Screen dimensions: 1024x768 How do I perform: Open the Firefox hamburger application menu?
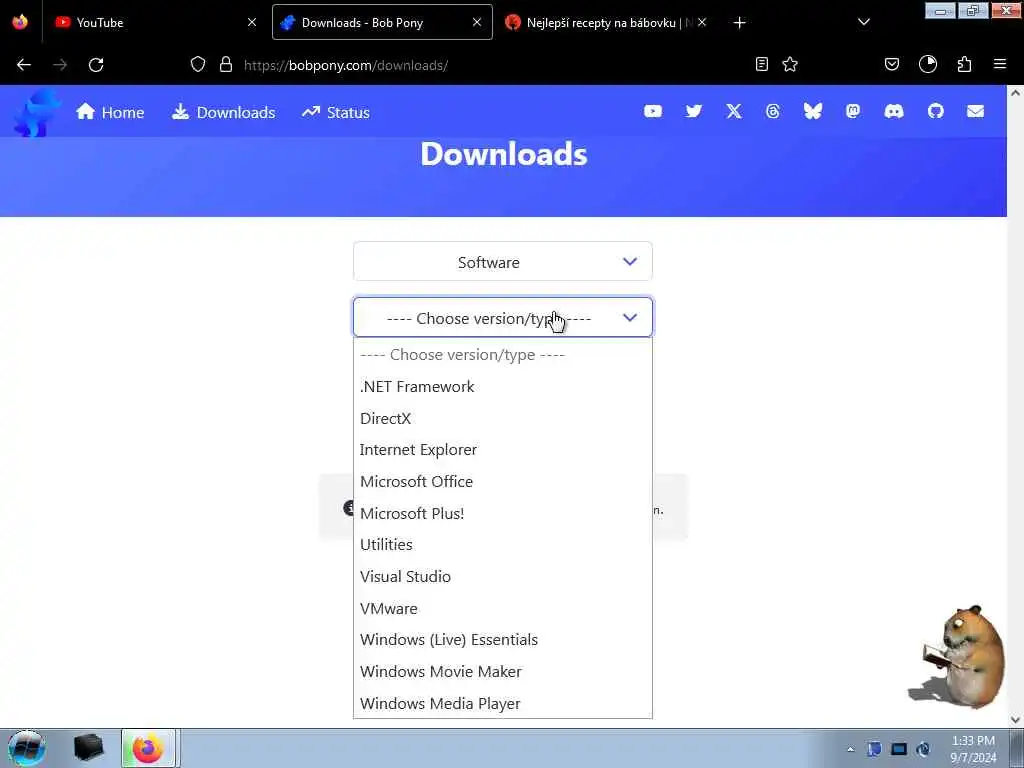[x=1000, y=64]
